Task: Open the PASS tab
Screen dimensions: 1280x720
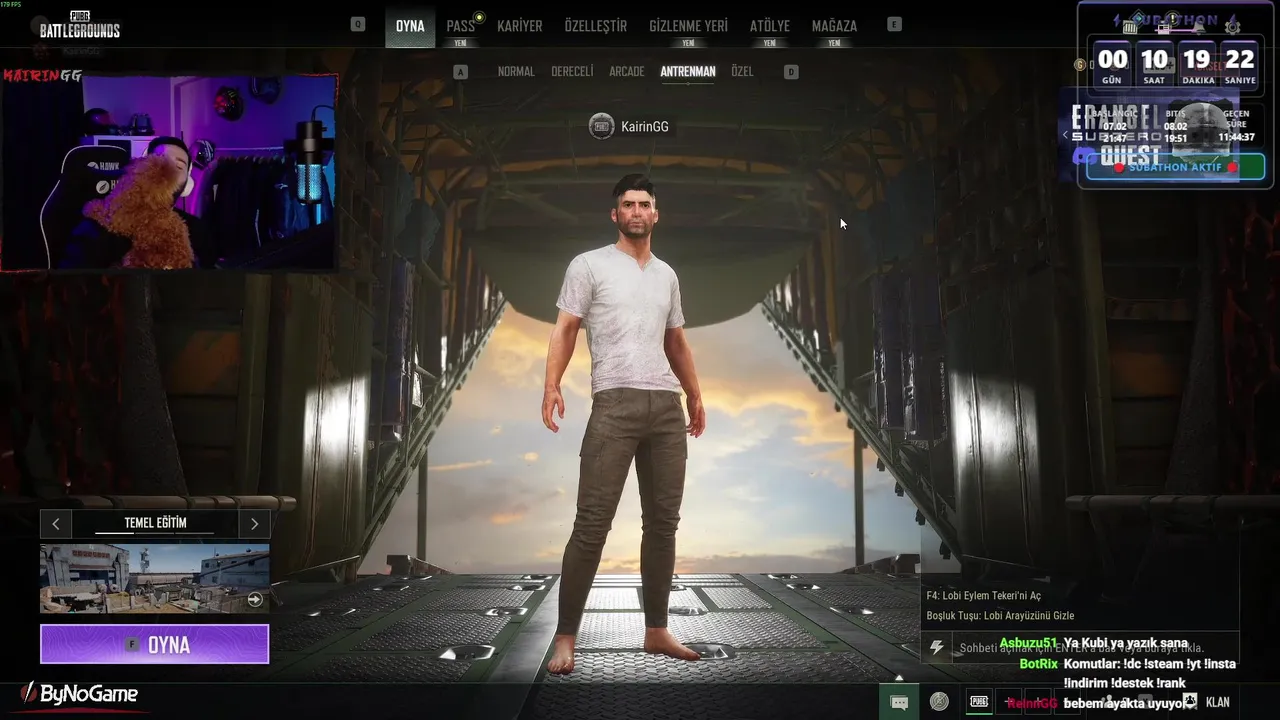Action: (461, 26)
